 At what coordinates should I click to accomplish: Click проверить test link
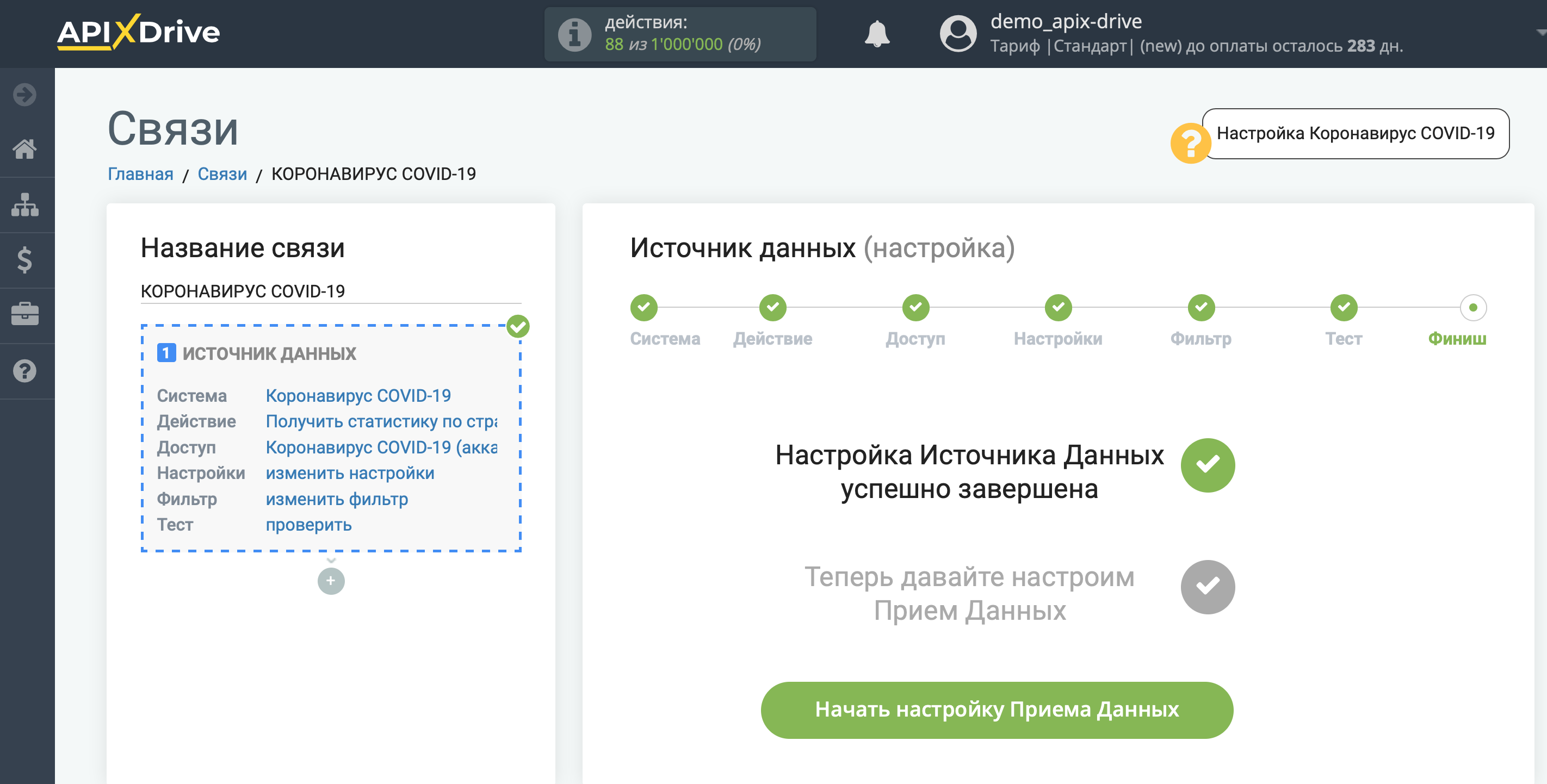click(x=308, y=525)
